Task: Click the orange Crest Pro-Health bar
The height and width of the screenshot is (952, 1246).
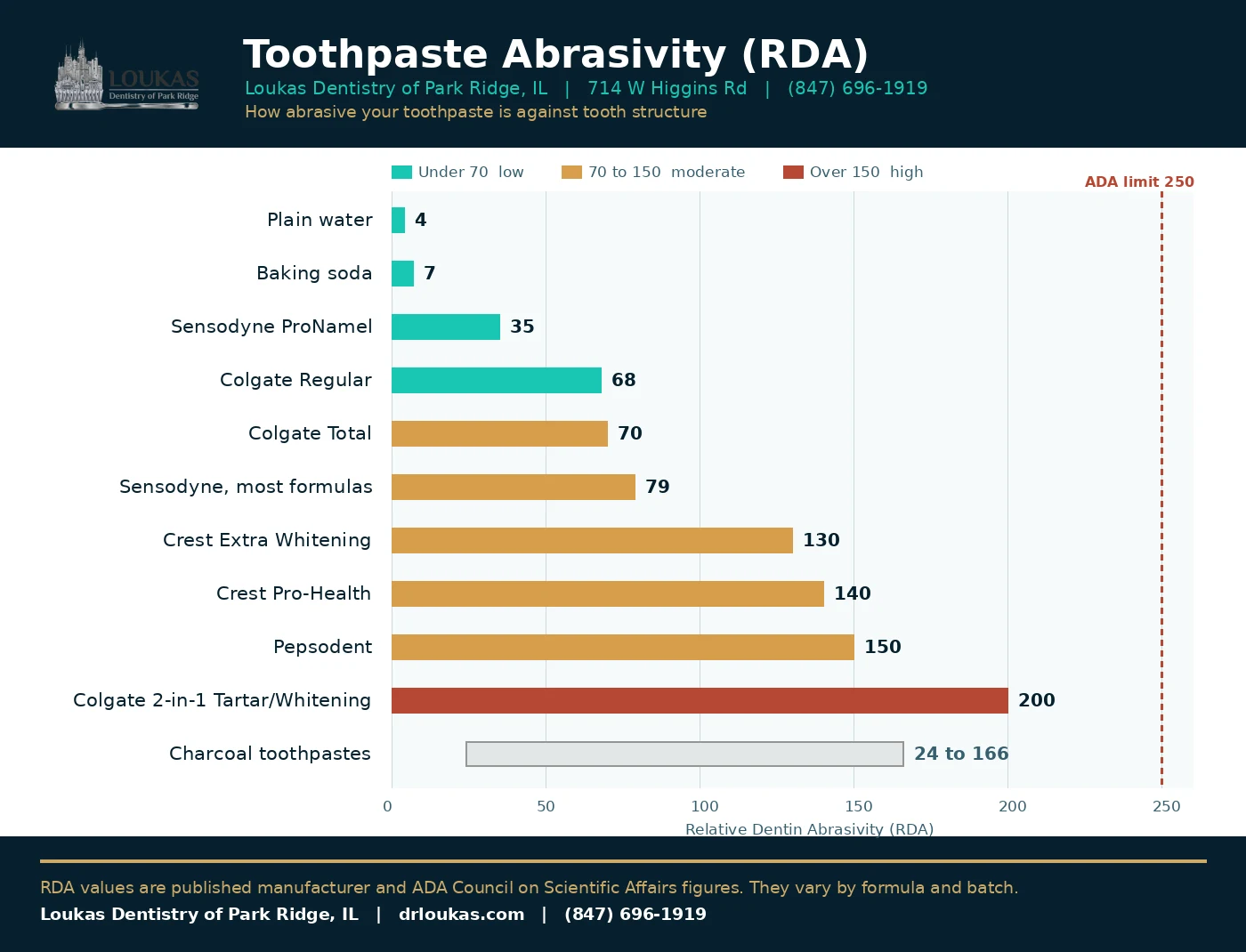Action: 608,593
